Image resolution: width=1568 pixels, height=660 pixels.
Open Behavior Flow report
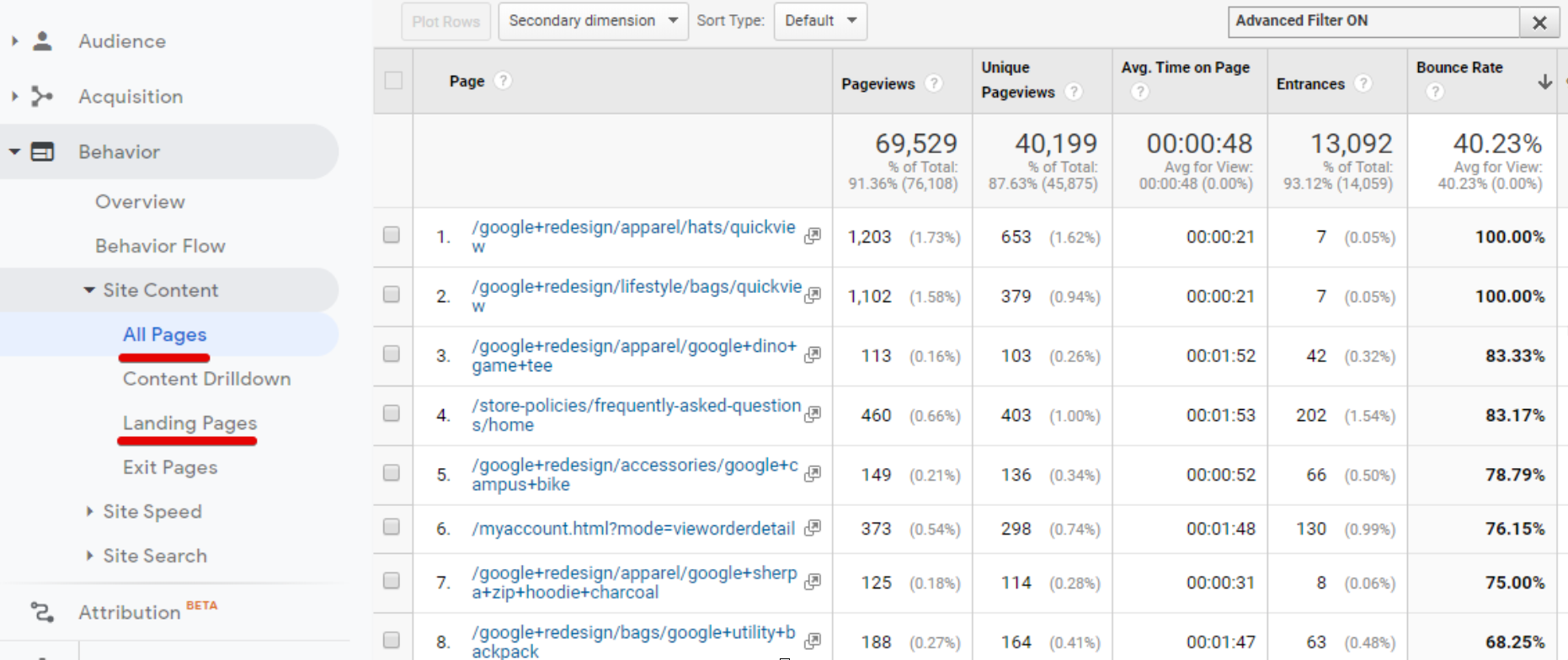pyautogui.click(x=160, y=246)
